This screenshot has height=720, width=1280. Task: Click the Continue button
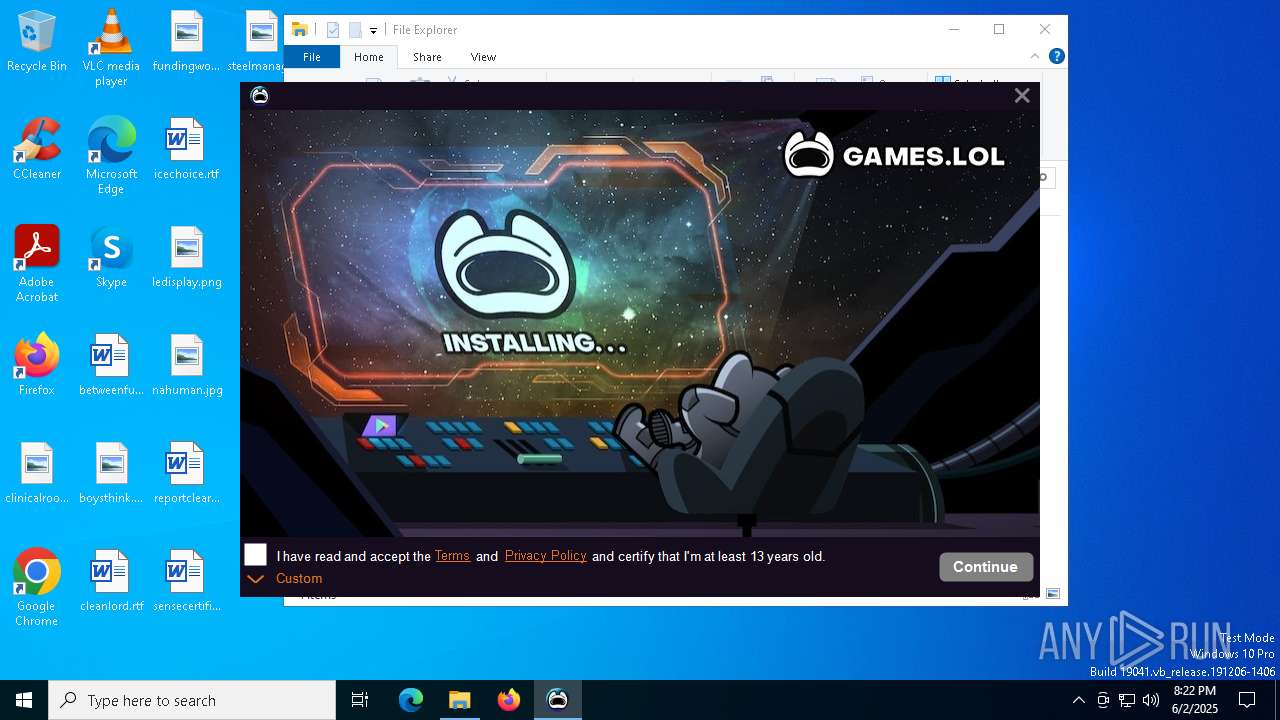point(985,567)
